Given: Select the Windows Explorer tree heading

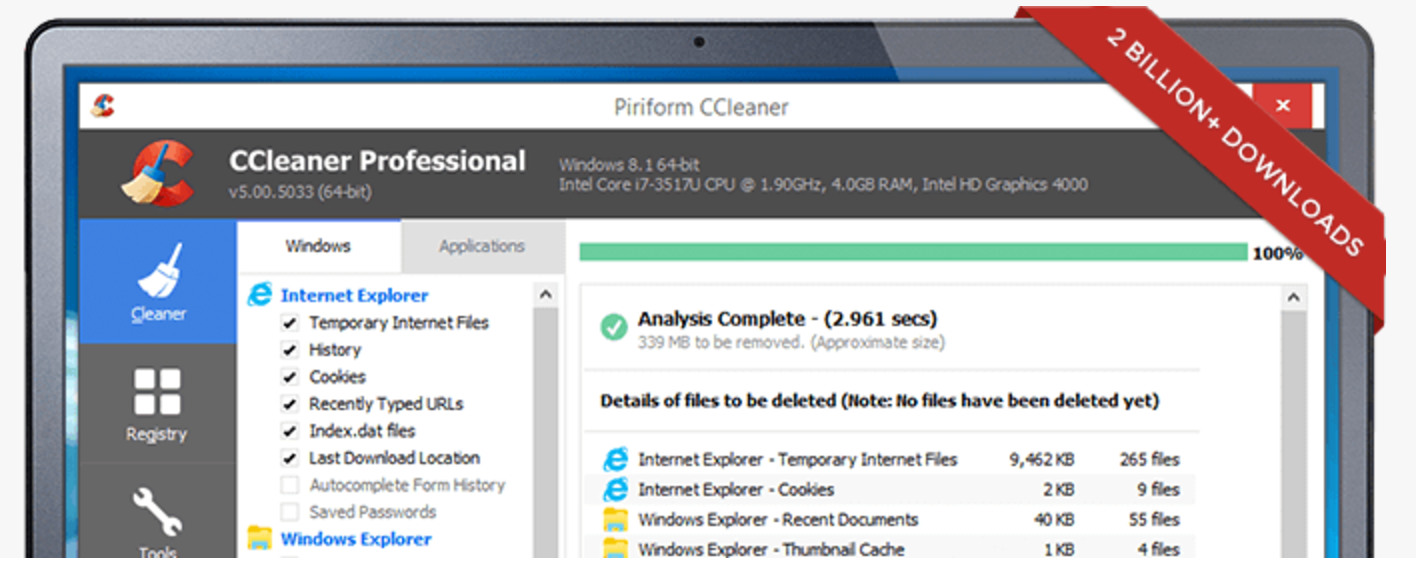Looking at the screenshot, I should [356, 539].
